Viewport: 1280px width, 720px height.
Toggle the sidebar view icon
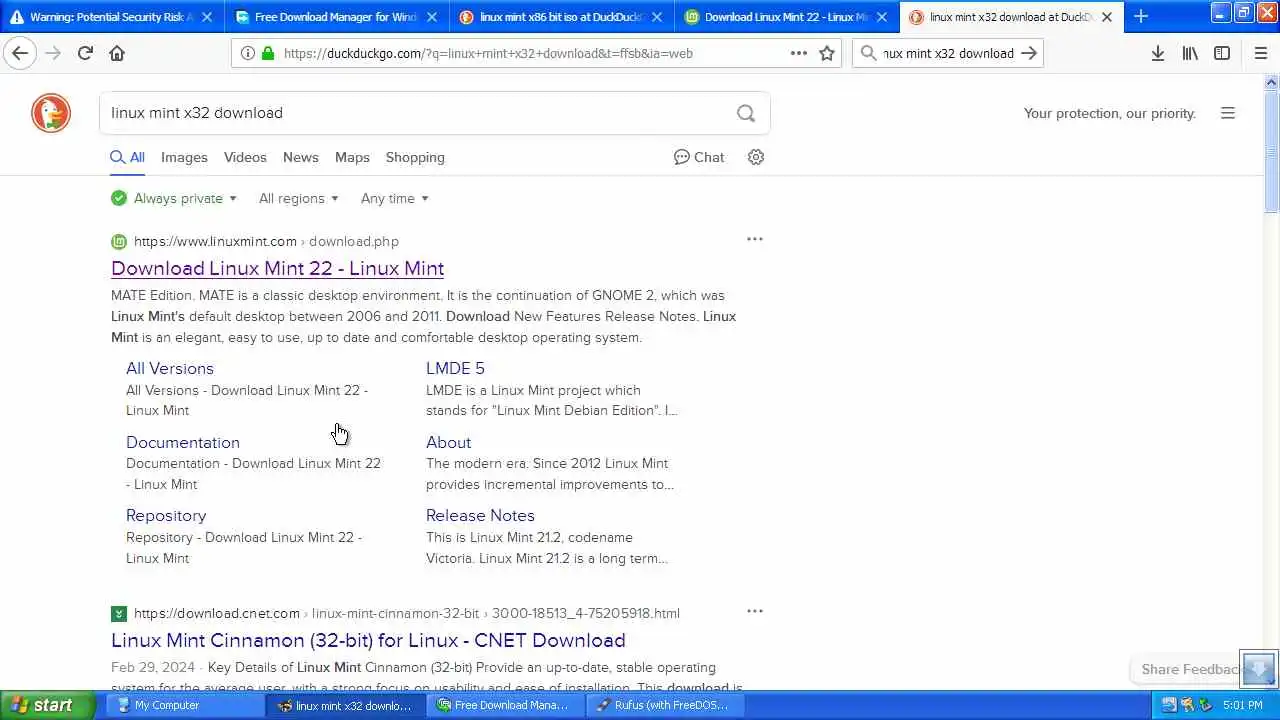point(1222,53)
